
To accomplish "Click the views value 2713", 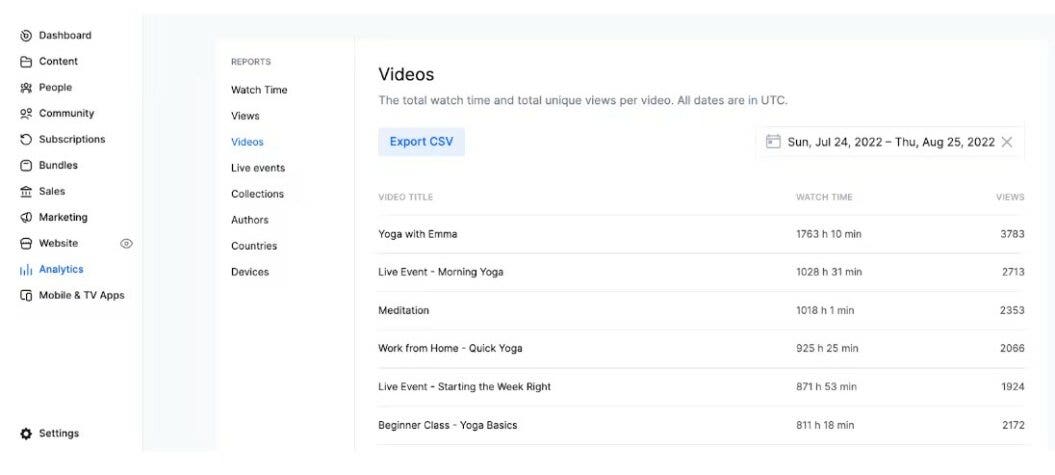I will click(x=1012, y=272).
